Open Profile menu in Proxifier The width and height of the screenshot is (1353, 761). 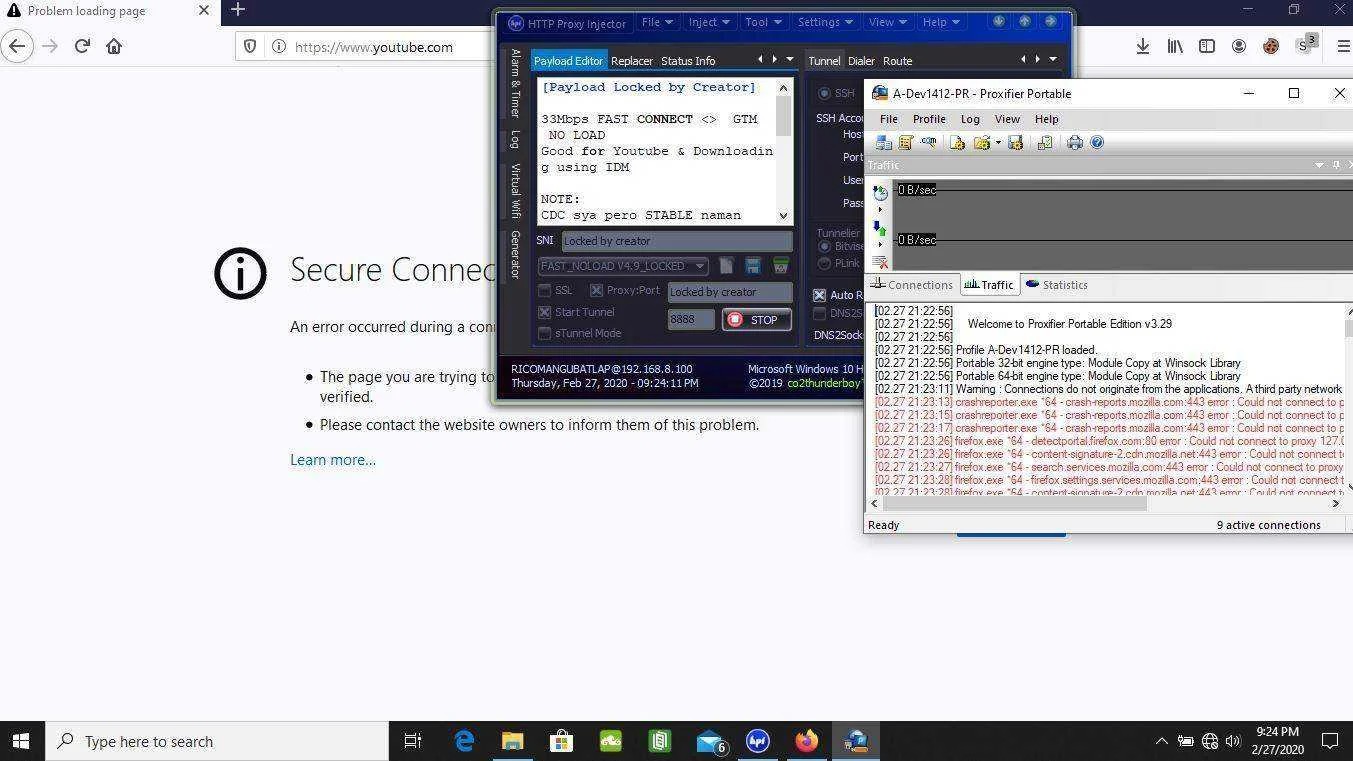pos(929,119)
